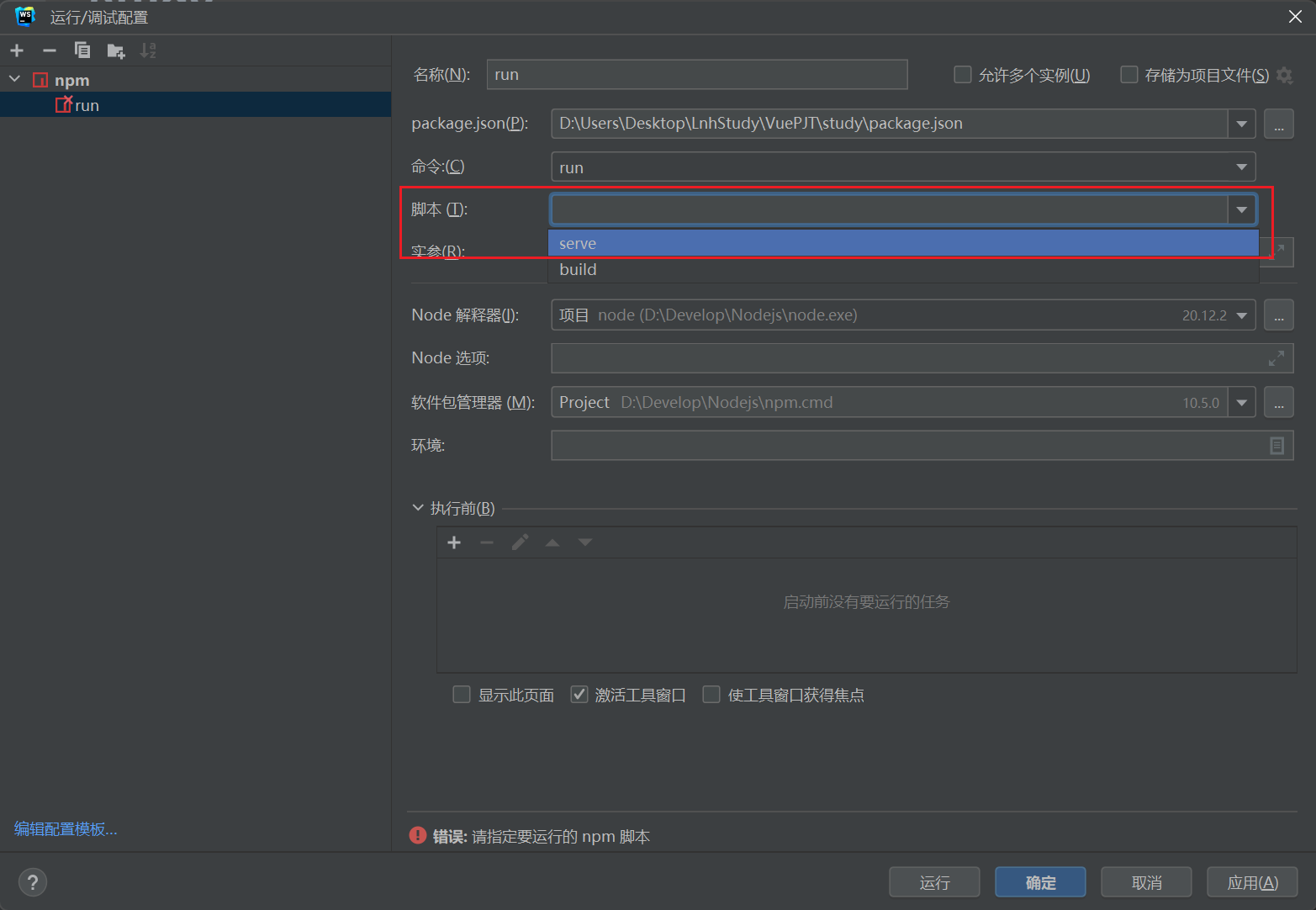Image resolution: width=1316 pixels, height=910 pixels.
Task: Add a new run configuration
Action: (17, 50)
